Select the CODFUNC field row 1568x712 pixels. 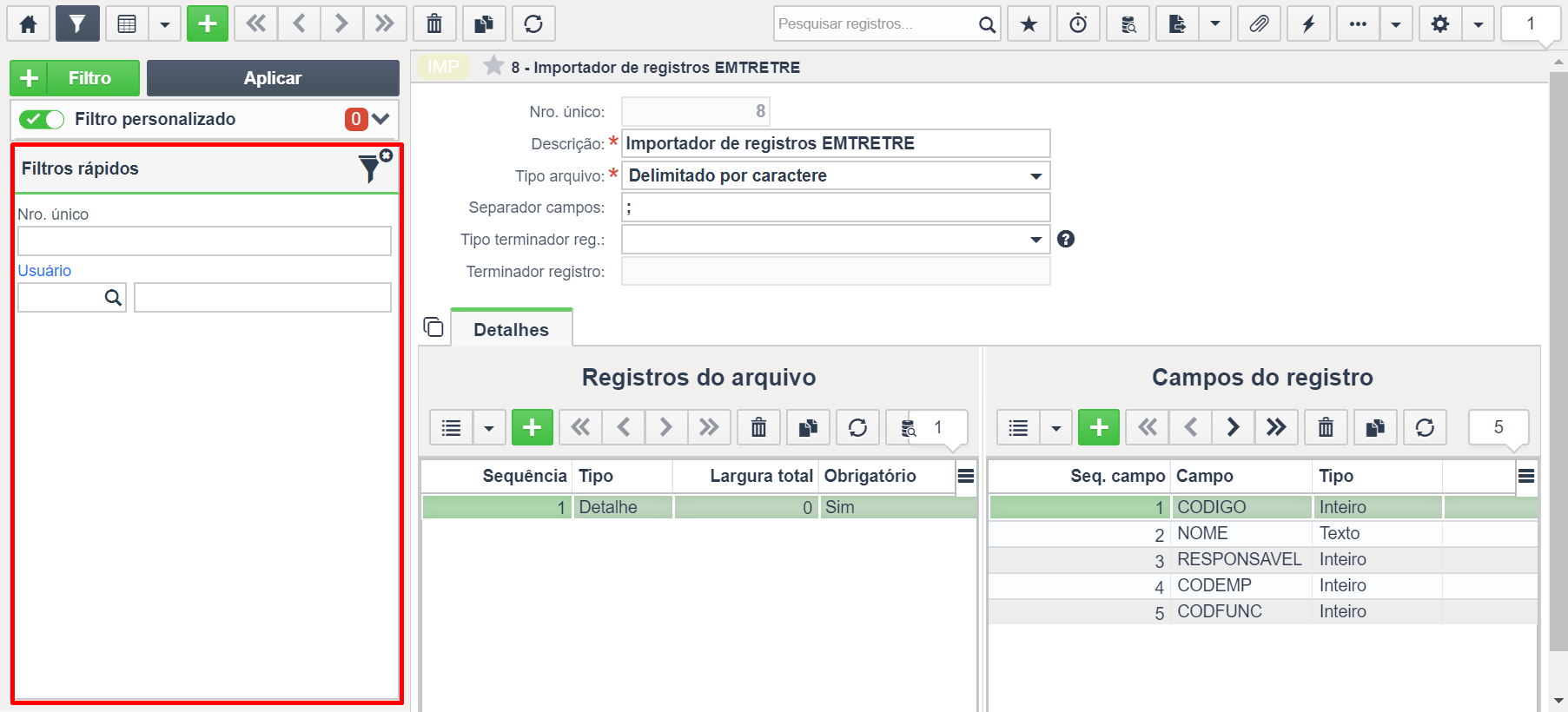pos(1263,611)
